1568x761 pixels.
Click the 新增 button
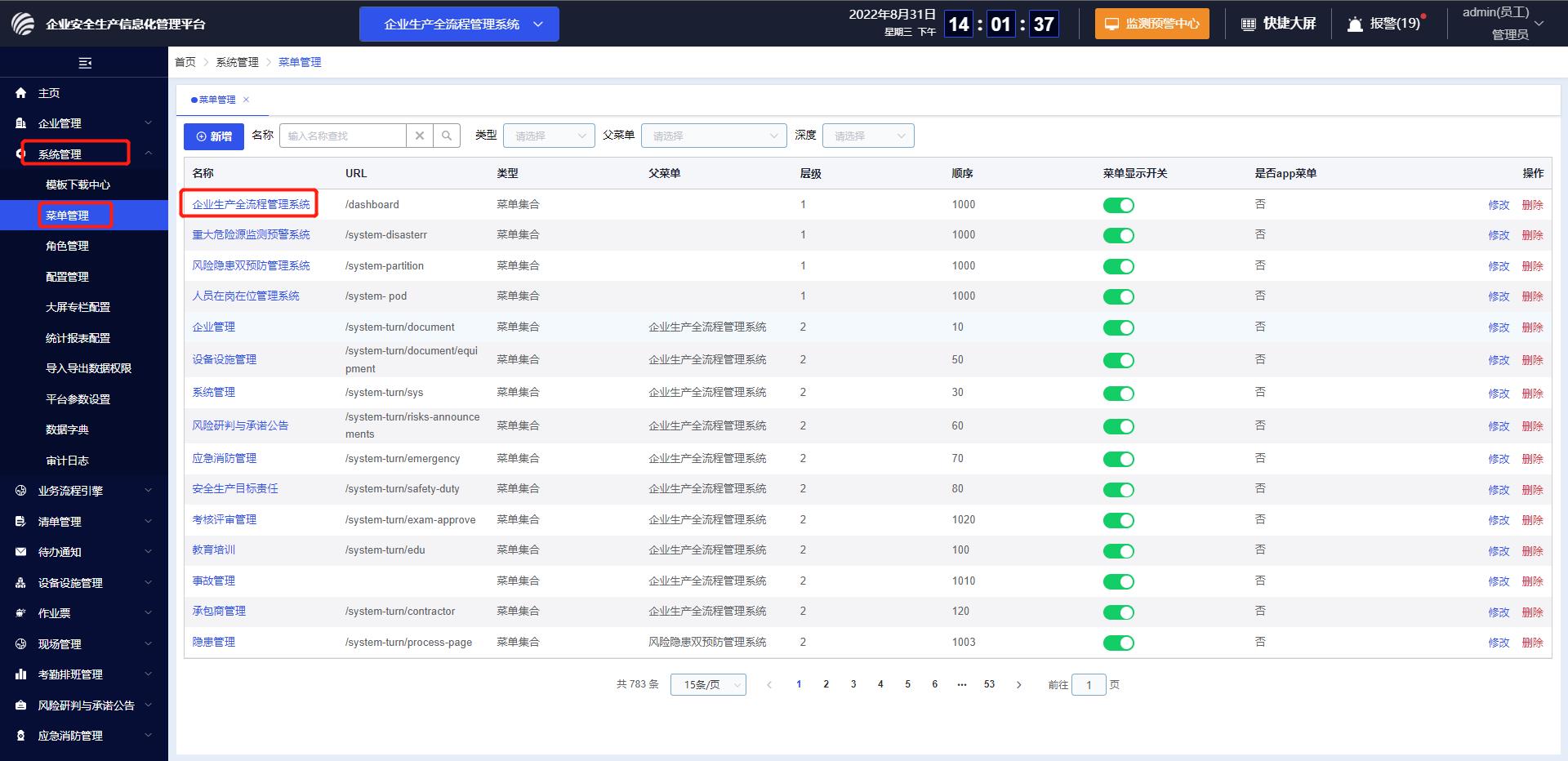point(214,136)
